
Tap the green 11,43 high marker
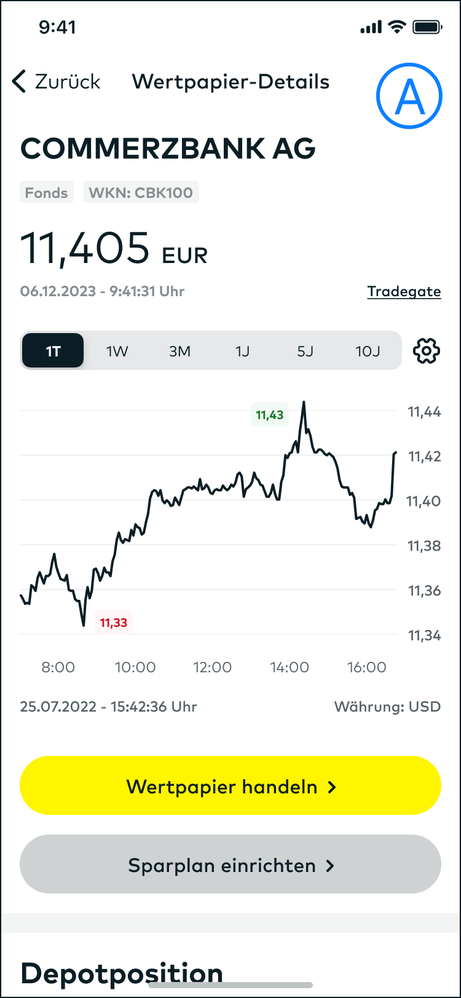point(270,416)
